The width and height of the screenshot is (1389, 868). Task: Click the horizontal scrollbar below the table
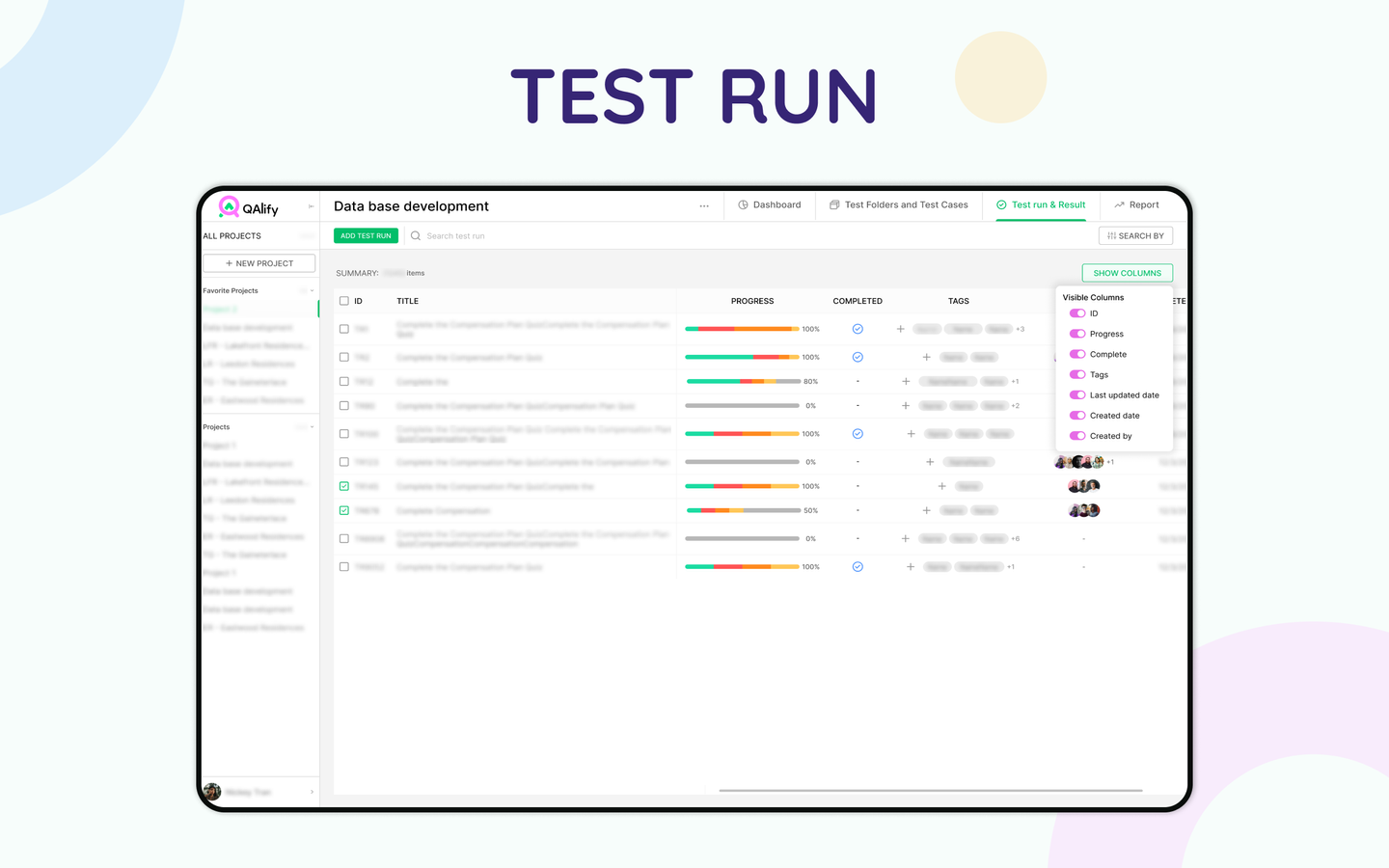tap(931, 791)
